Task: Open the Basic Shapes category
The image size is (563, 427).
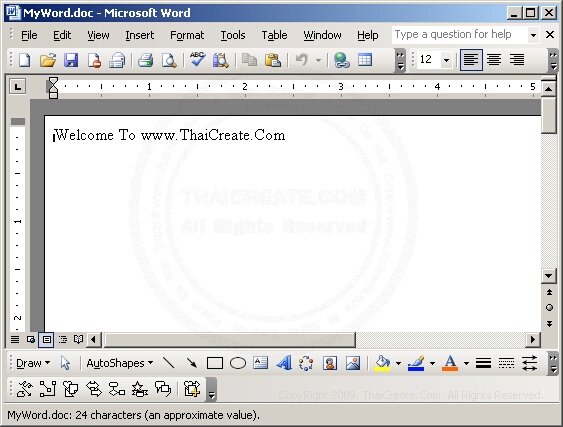Action: (71, 389)
